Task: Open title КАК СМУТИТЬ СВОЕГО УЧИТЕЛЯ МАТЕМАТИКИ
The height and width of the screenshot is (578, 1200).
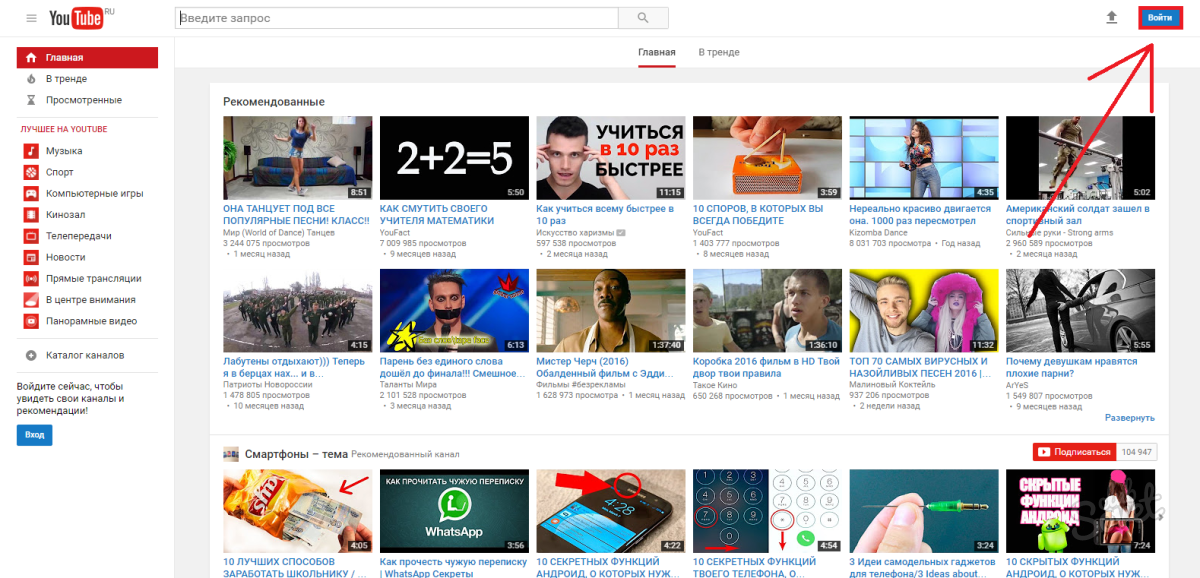Action: 438,215
